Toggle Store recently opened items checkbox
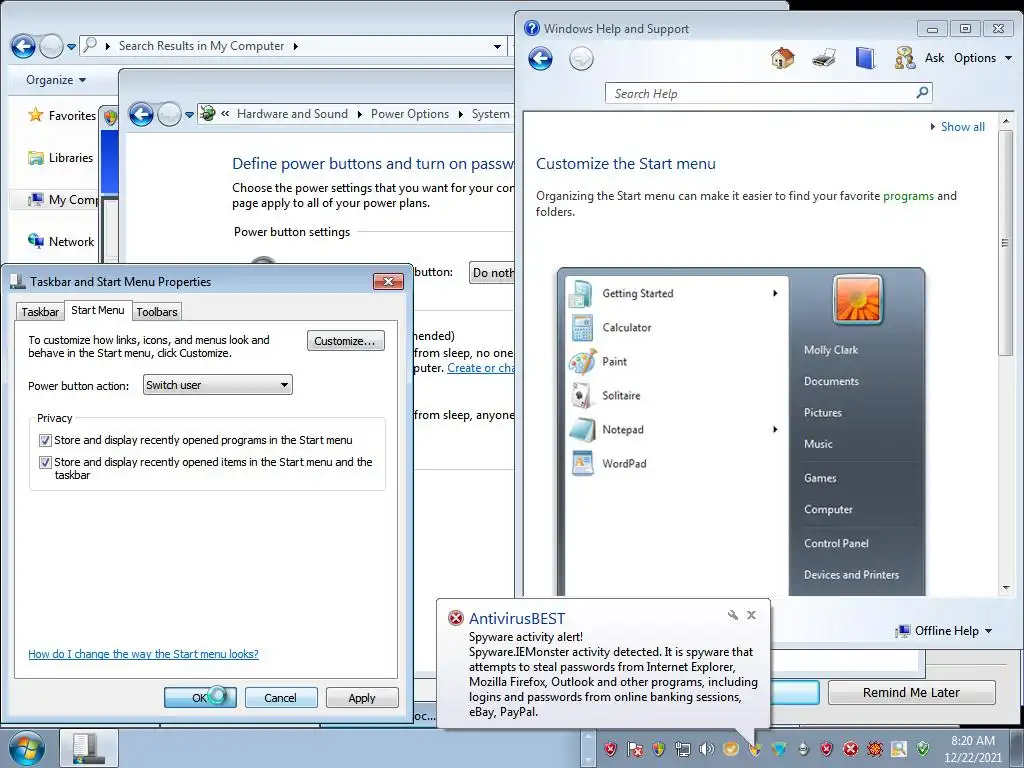Image resolution: width=1024 pixels, height=768 pixels. [45, 462]
